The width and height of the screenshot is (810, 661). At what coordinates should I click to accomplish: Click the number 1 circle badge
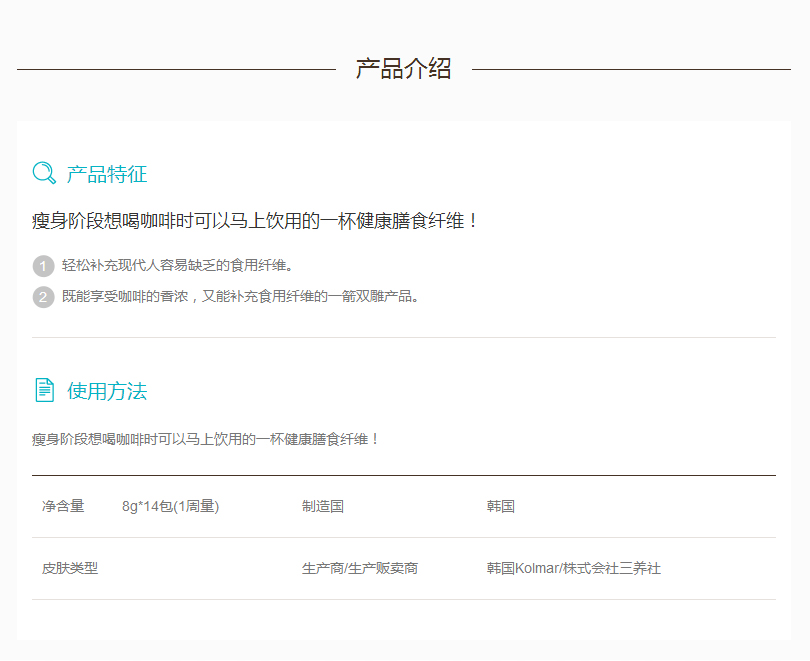pyautogui.click(x=43, y=266)
